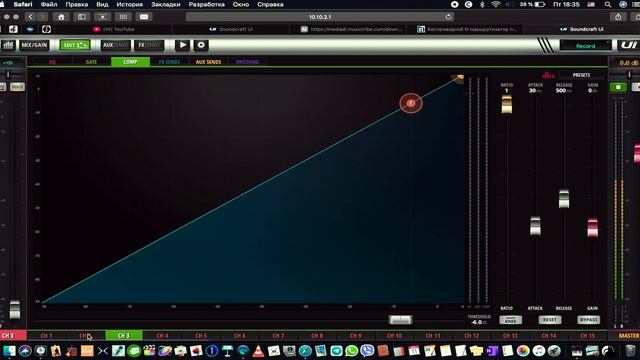The width and height of the screenshot is (640, 360).
Task: Open Telegram in the Dock
Action: coord(336,351)
